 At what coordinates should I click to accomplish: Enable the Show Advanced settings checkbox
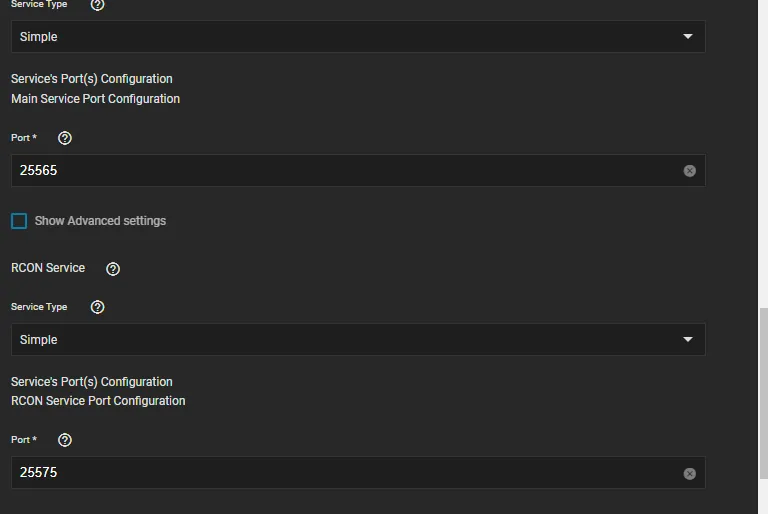pos(19,221)
